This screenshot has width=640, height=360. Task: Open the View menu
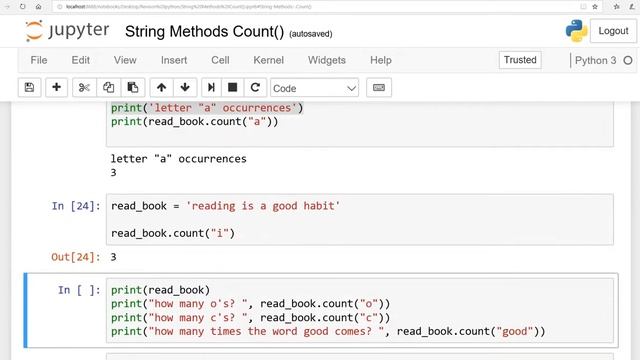coord(125,60)
